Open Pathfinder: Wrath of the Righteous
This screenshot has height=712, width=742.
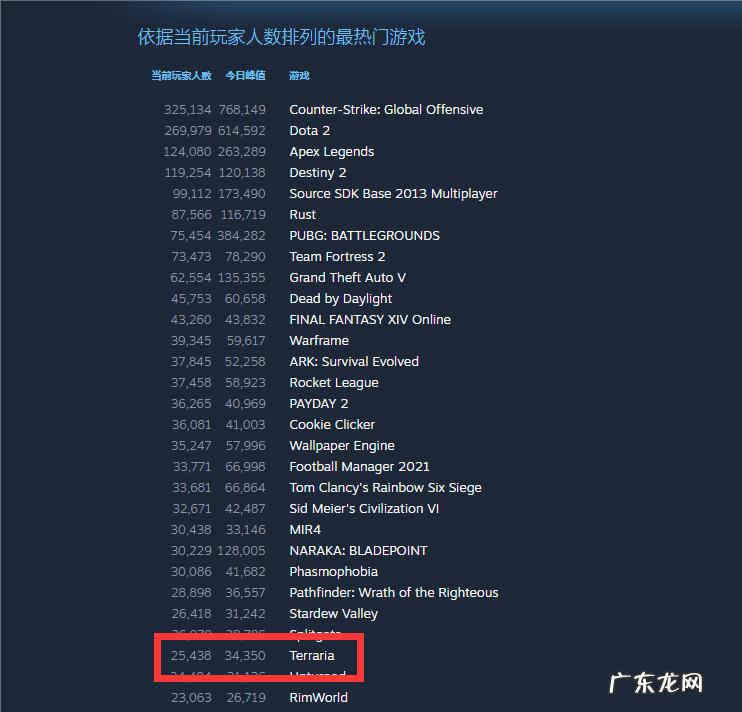[x=394, y=593]
